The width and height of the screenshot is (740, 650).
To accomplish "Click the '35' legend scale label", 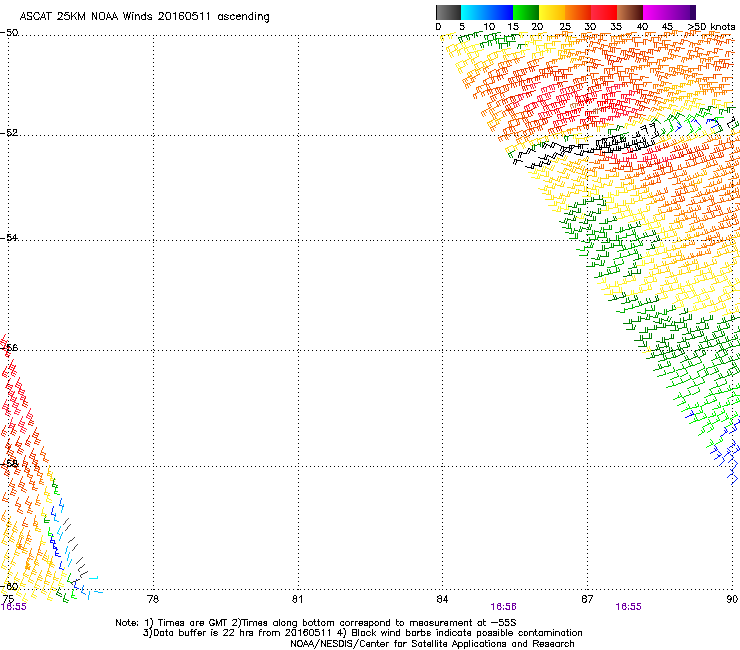I will (616, 27).
